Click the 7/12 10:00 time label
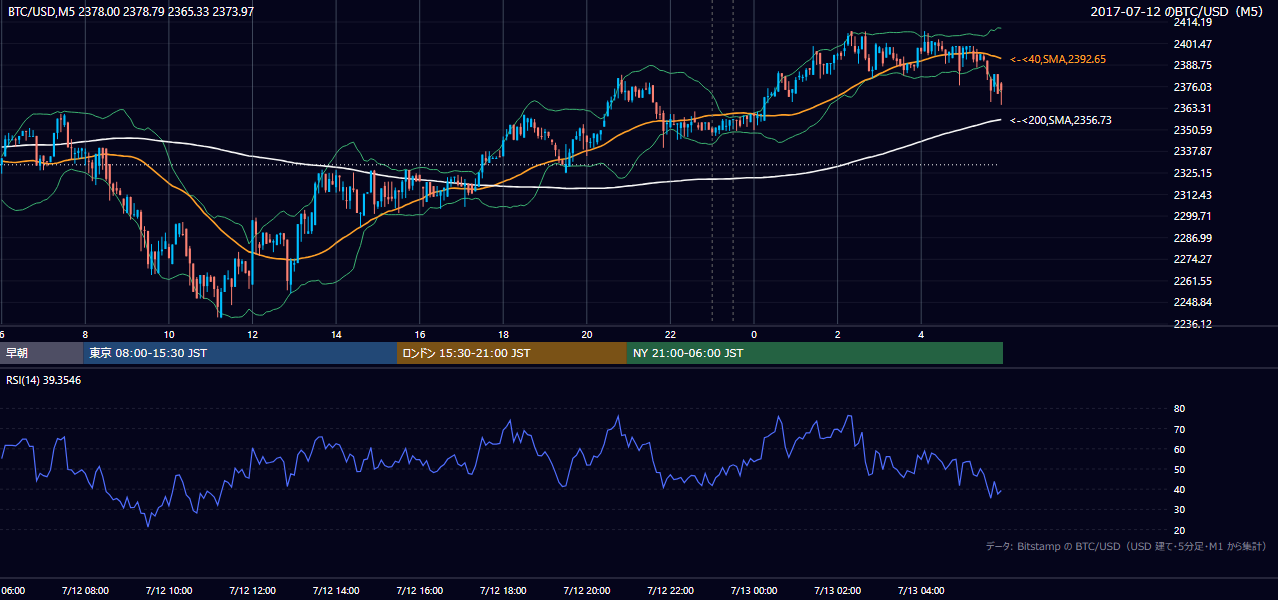The height and width of the screenshot is (600, 1278). (x=169, y=591)
